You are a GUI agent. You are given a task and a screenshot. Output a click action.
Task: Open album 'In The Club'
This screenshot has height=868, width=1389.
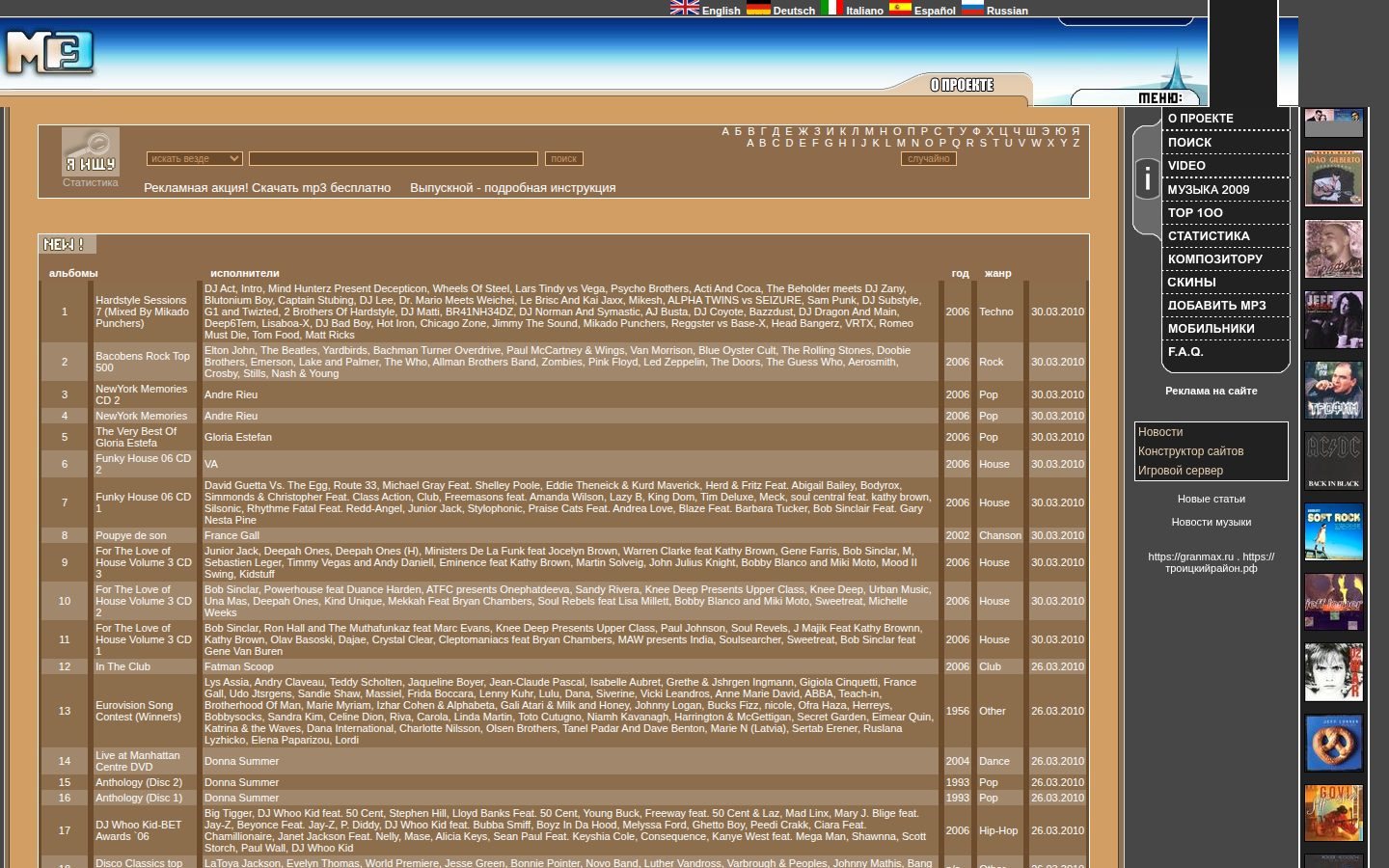(123, 666)
